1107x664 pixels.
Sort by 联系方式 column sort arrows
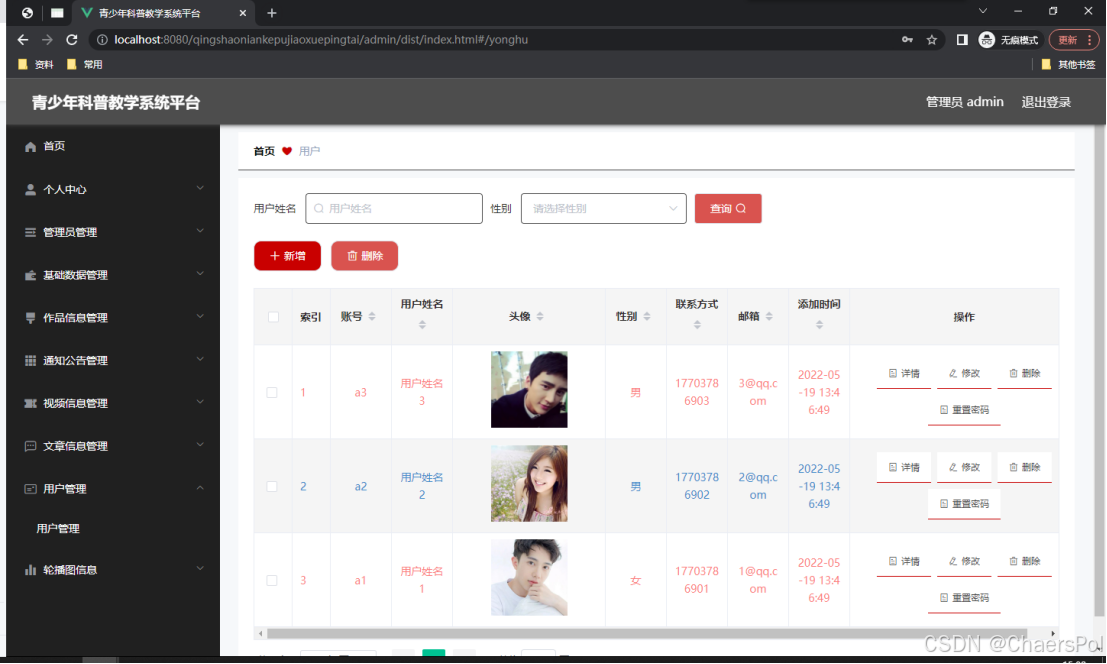[697, 325]
